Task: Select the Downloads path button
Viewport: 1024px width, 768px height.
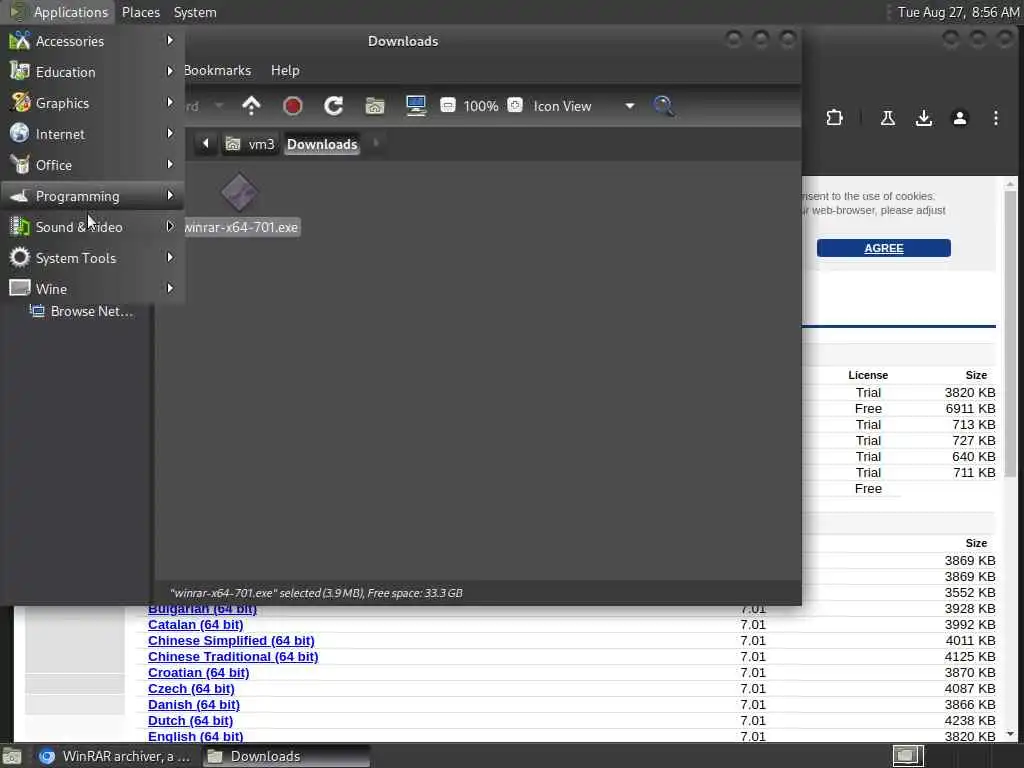Action: 322,144
